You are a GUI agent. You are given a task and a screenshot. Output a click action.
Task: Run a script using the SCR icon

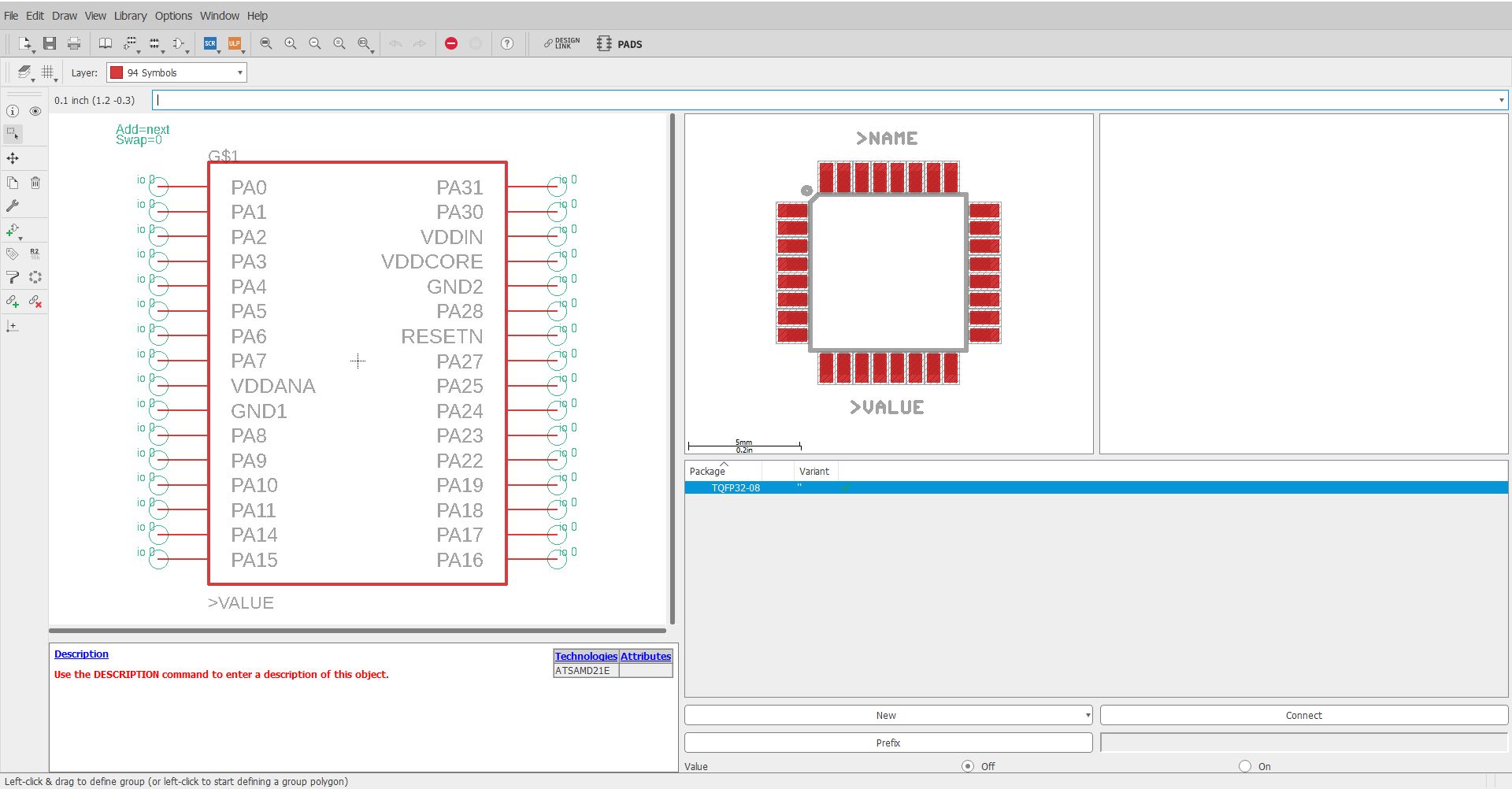coord(210,44)
